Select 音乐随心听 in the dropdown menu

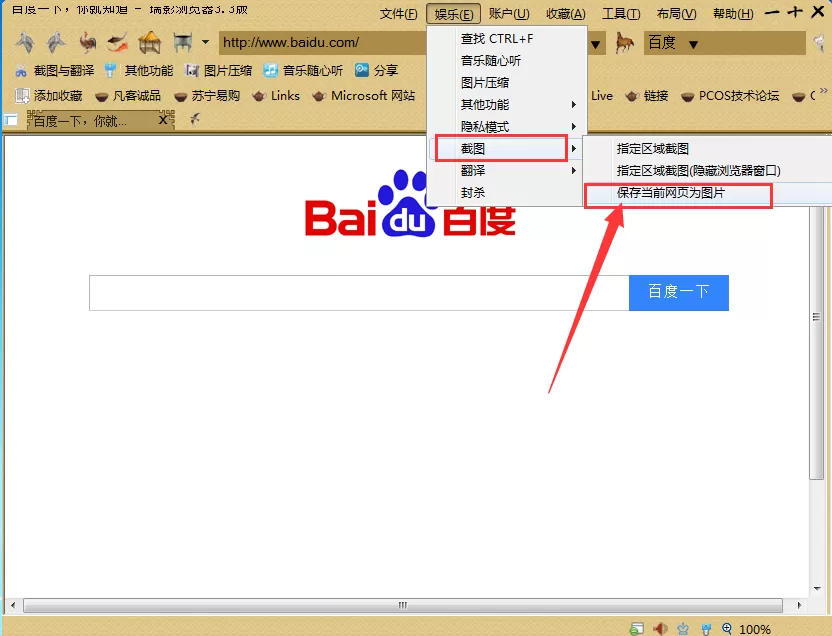coord(507,60)
